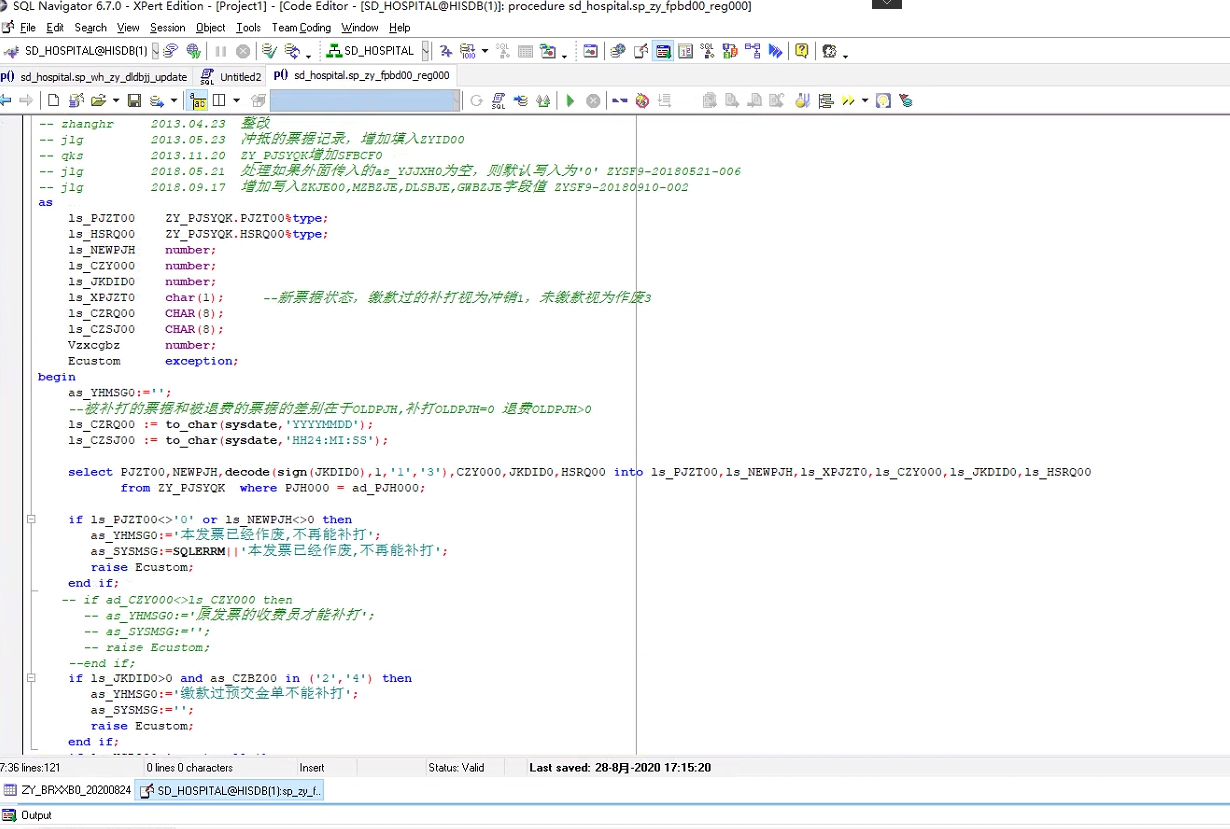Collapse the 'if ls_JKDID0>0' code block
The height and width of the screenshot is (829, 1230).
tap(31, 678)
